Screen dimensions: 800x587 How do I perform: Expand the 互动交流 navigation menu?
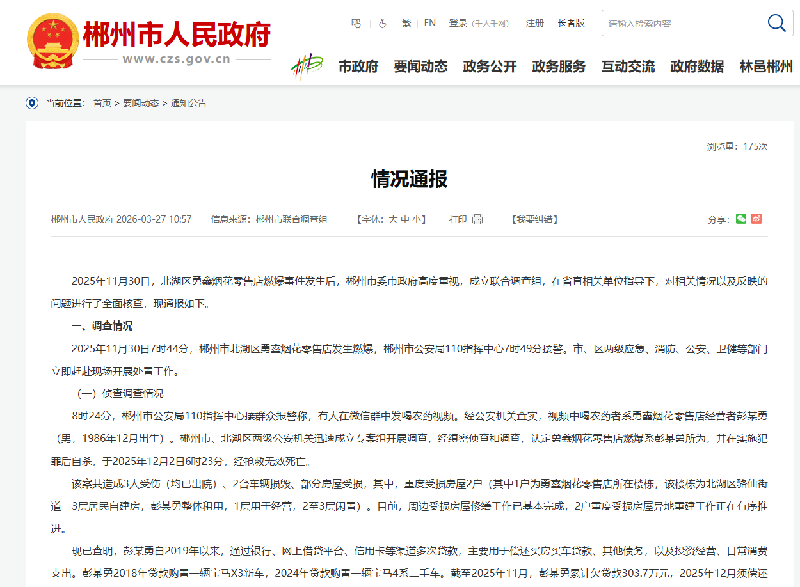click(628, 67)
